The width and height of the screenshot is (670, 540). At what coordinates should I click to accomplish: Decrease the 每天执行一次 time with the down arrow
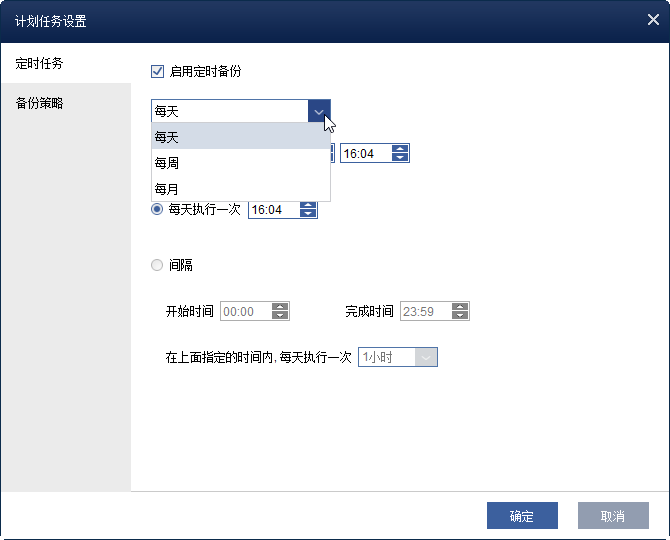tap(308, 214)
